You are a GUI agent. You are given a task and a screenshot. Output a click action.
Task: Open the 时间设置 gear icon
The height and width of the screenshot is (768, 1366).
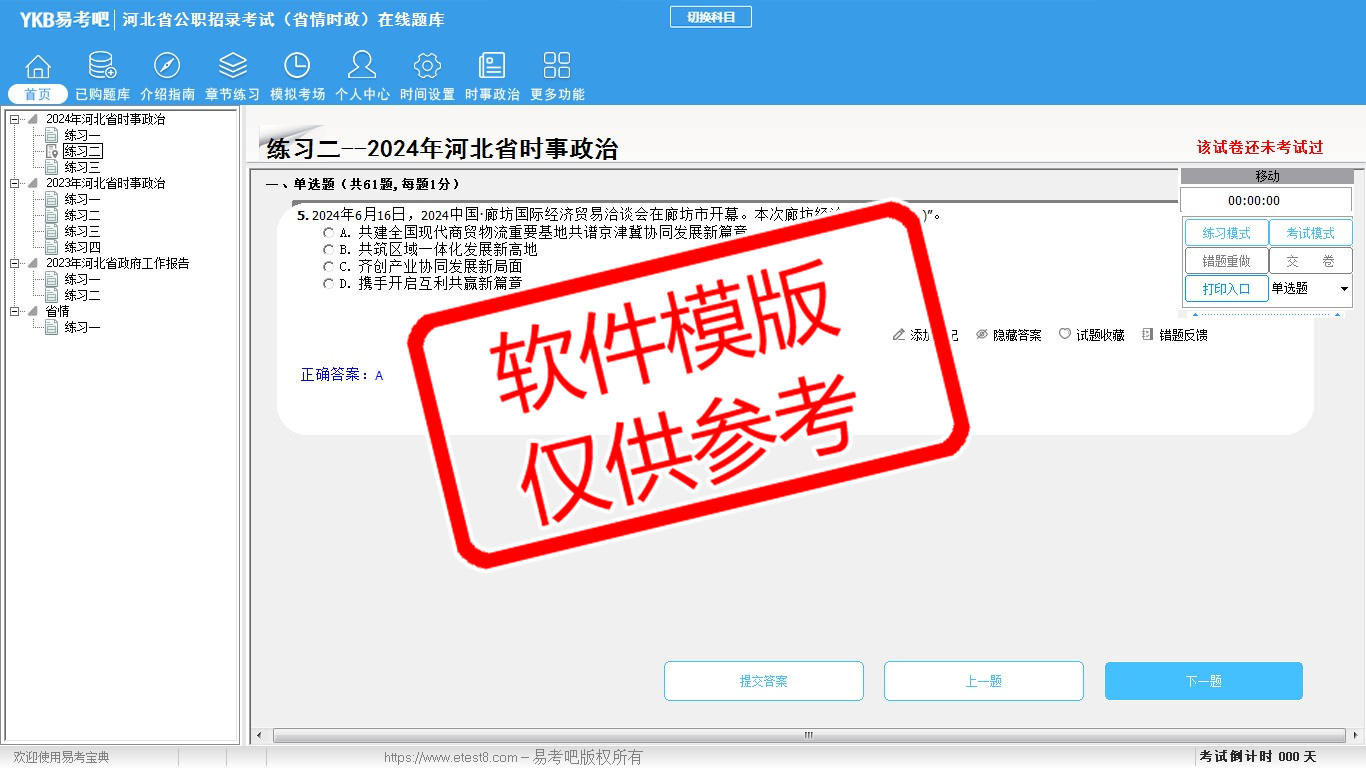(427, 66)
